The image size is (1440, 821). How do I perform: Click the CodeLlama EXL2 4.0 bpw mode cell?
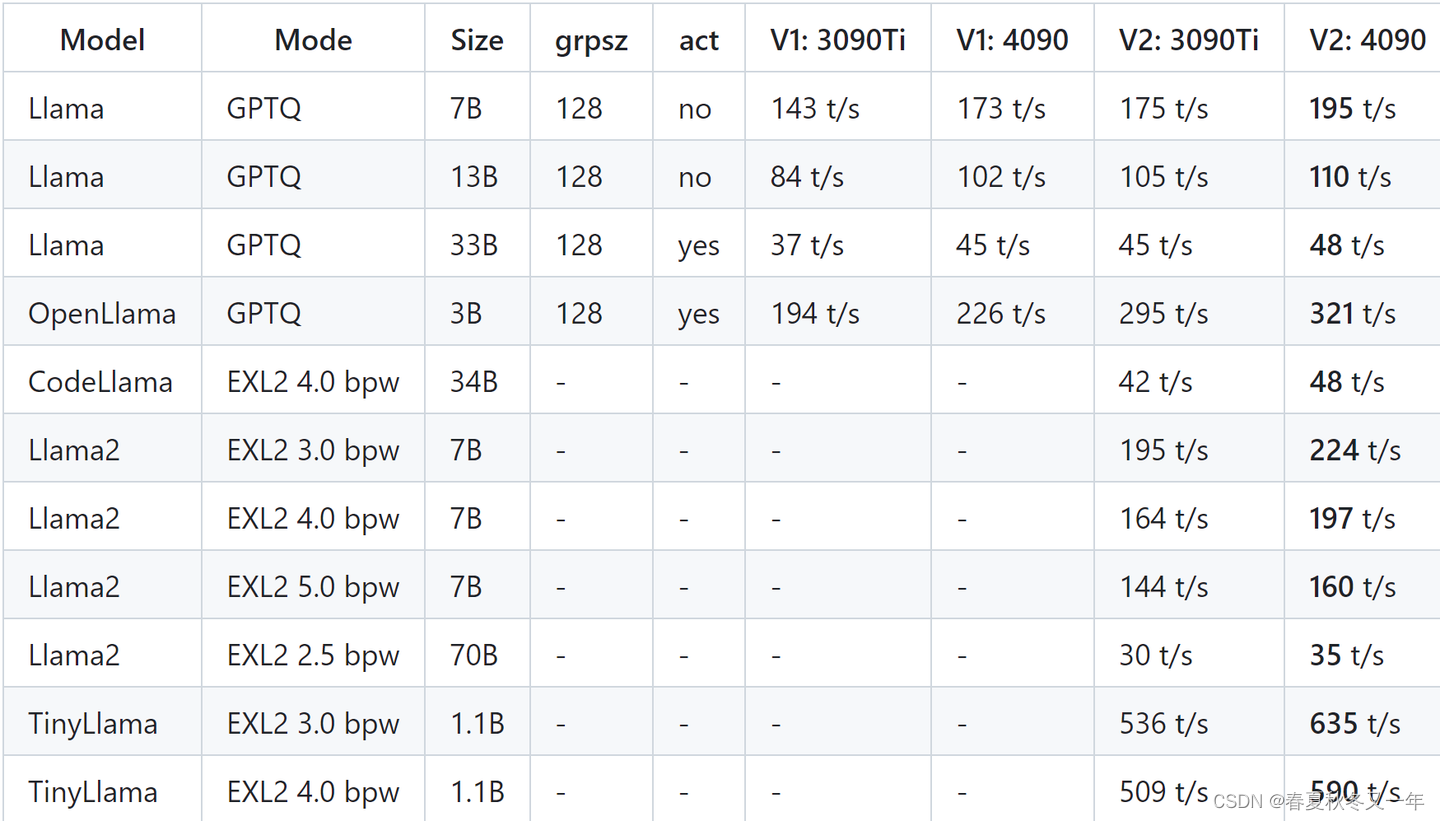click(313, 381)
